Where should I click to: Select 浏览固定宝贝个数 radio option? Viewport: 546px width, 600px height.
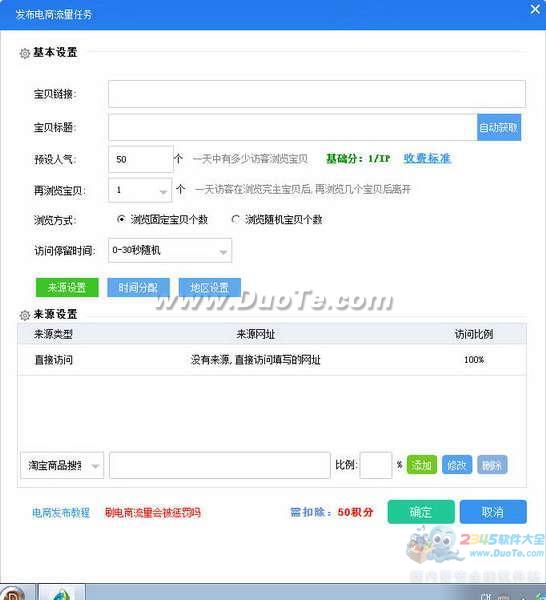click(x=121, y=219)
